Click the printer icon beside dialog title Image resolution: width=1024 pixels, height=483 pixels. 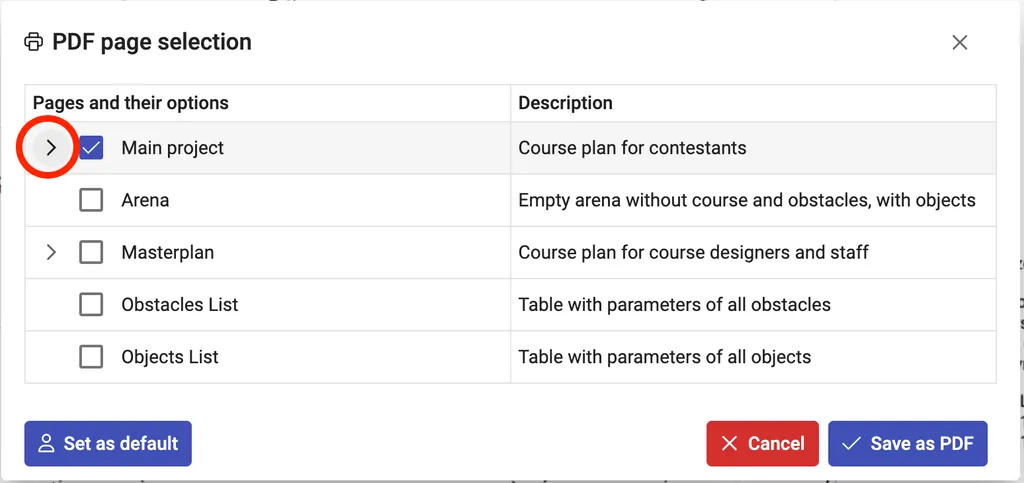[34, 42]
